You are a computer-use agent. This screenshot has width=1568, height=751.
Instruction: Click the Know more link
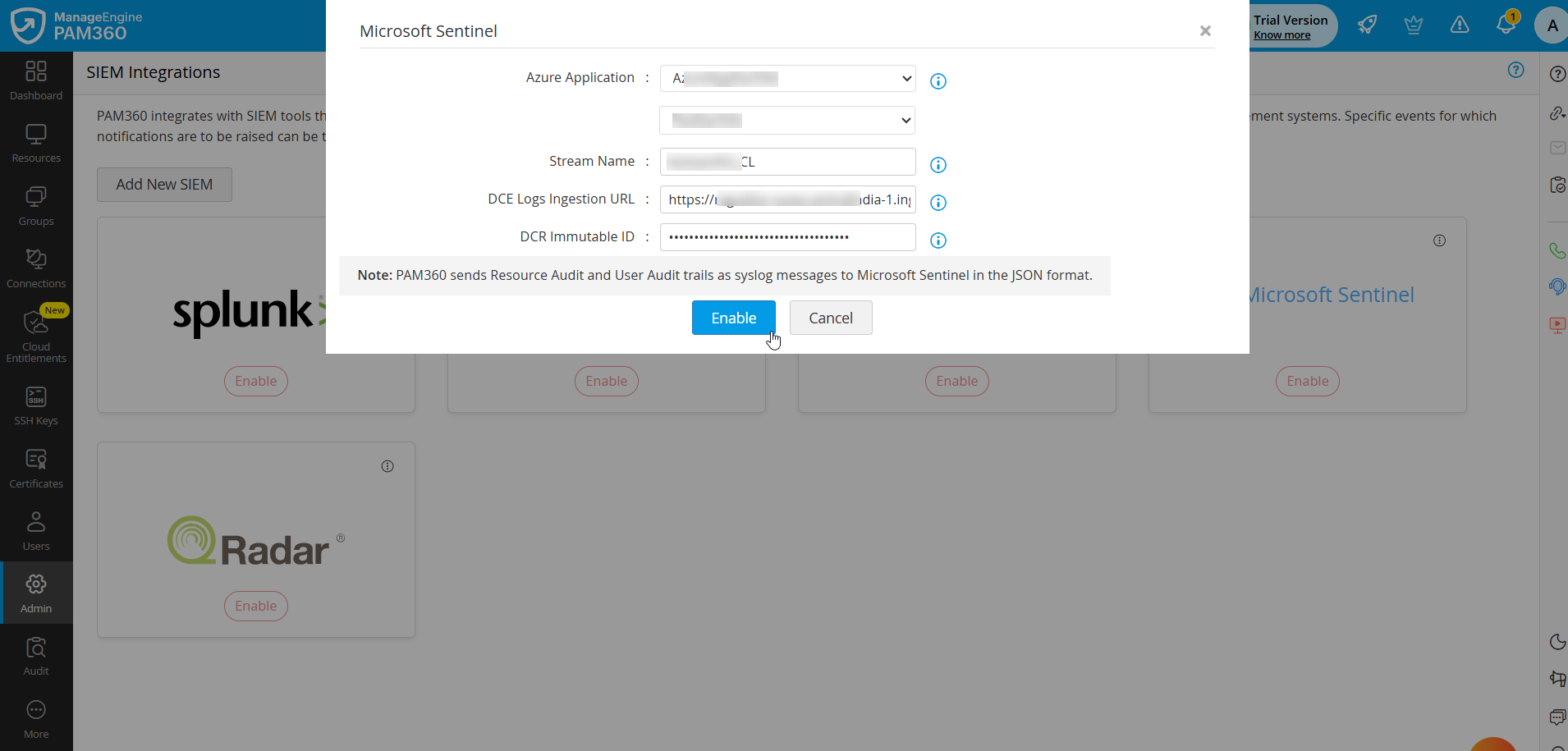1281,34
